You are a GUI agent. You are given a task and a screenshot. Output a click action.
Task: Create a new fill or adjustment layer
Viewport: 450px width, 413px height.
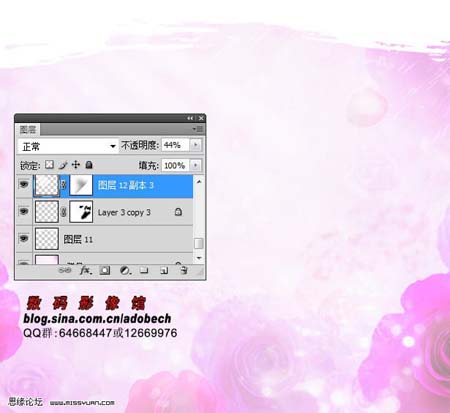pyautogui.click(x=125, y=270)
